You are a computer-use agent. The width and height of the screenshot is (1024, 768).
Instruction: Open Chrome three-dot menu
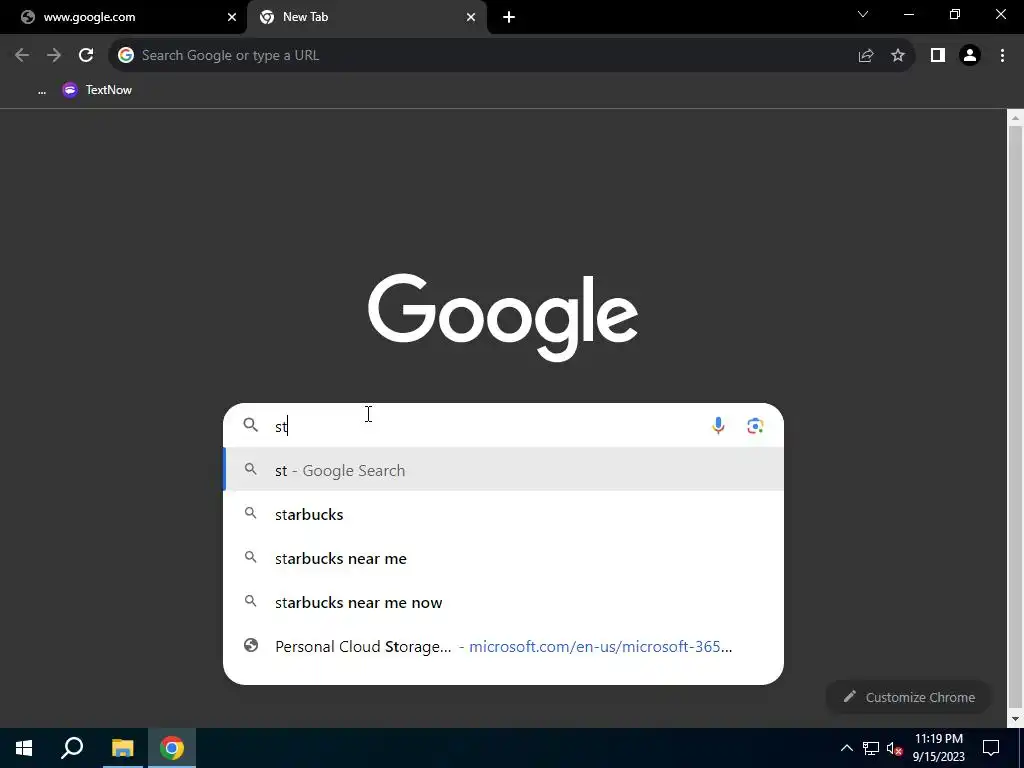click(x=1002, y=56)
